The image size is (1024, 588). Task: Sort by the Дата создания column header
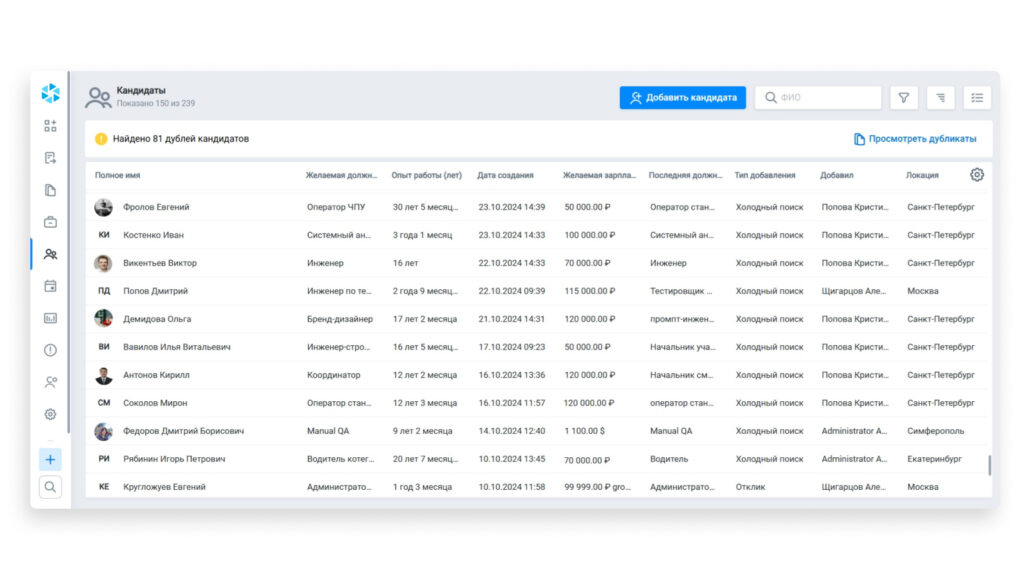[x=505, y=175]
